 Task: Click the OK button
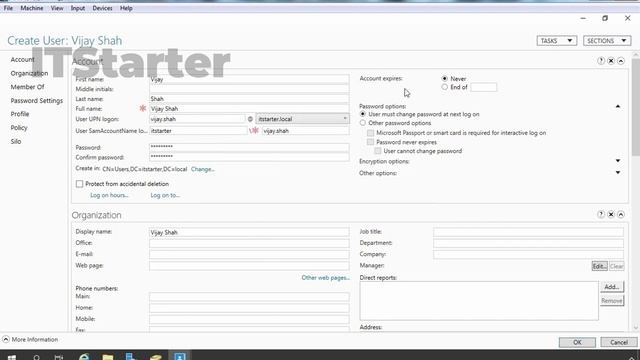577,342
